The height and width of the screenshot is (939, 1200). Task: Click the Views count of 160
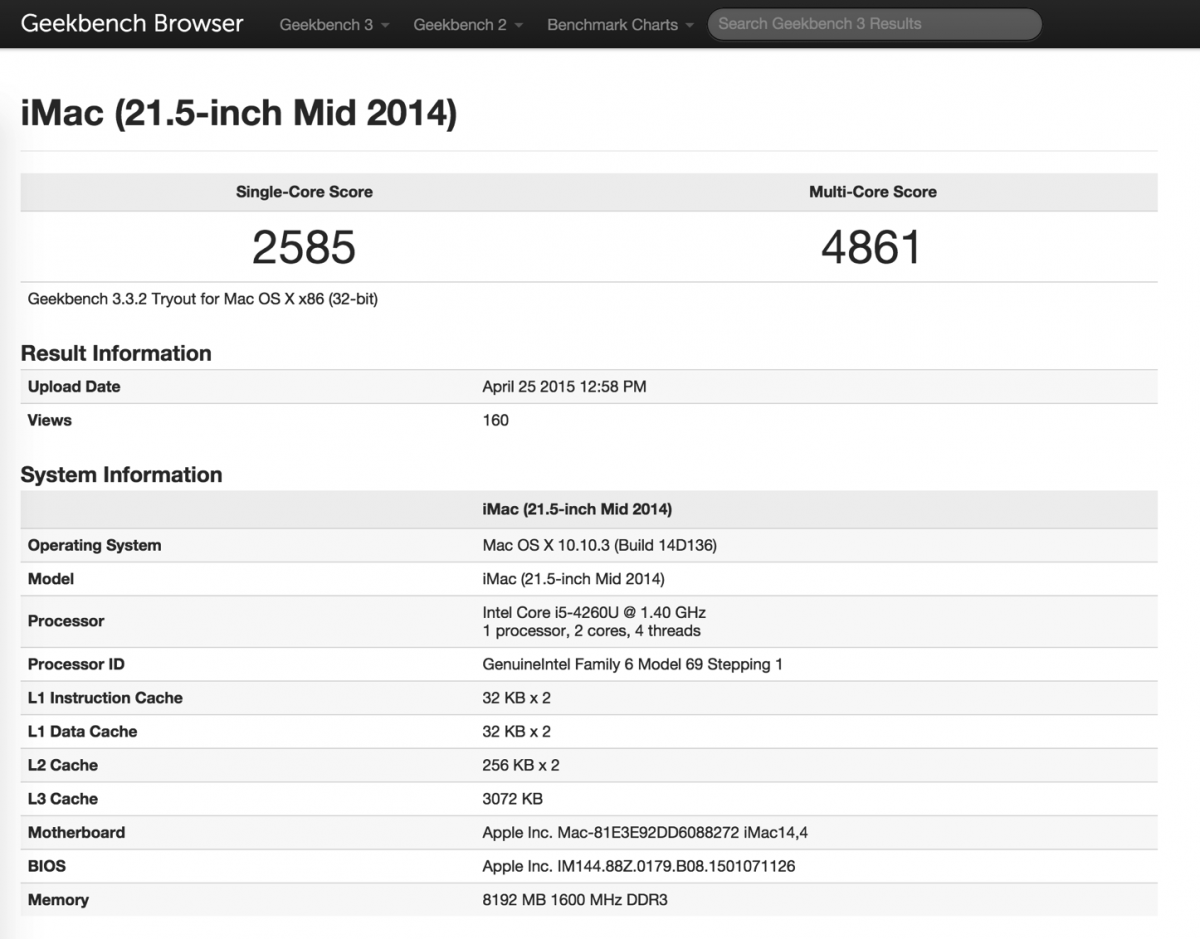pos(497,420)
